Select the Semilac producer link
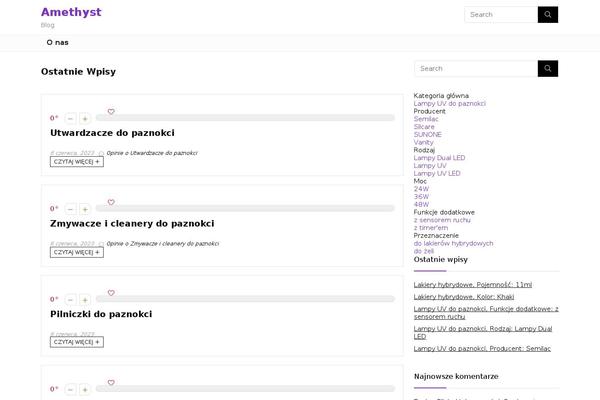 click(x=426, y=119)
